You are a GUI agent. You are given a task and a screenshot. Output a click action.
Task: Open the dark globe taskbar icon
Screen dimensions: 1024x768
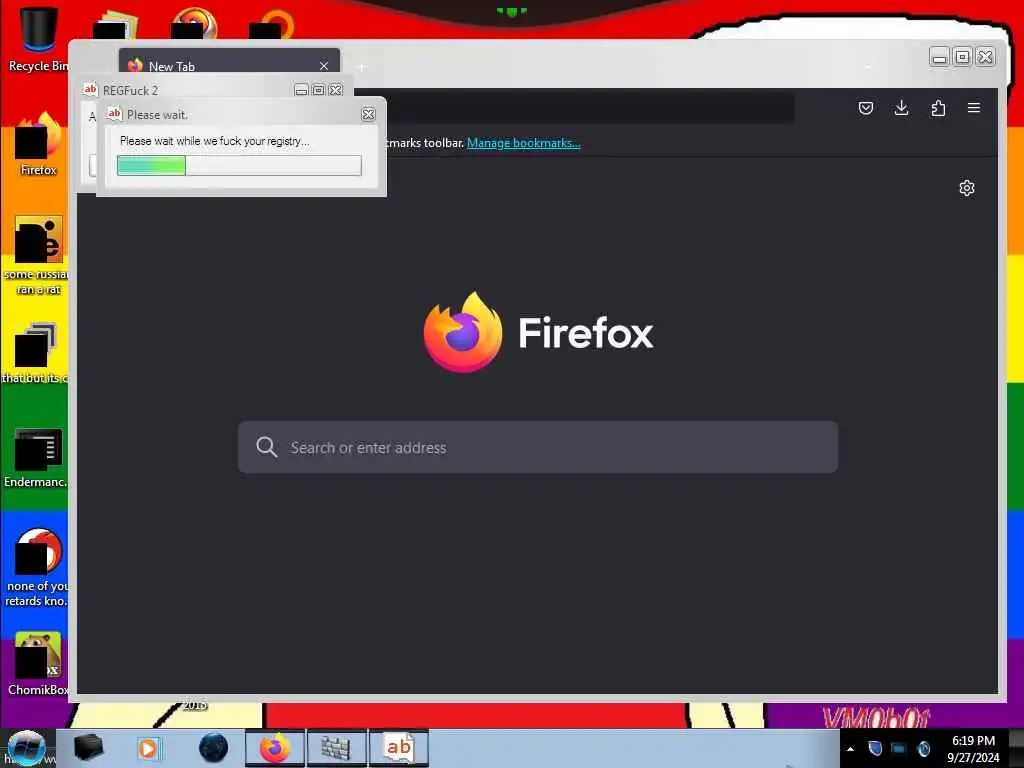pyautogui.click(x=214, y=748)
